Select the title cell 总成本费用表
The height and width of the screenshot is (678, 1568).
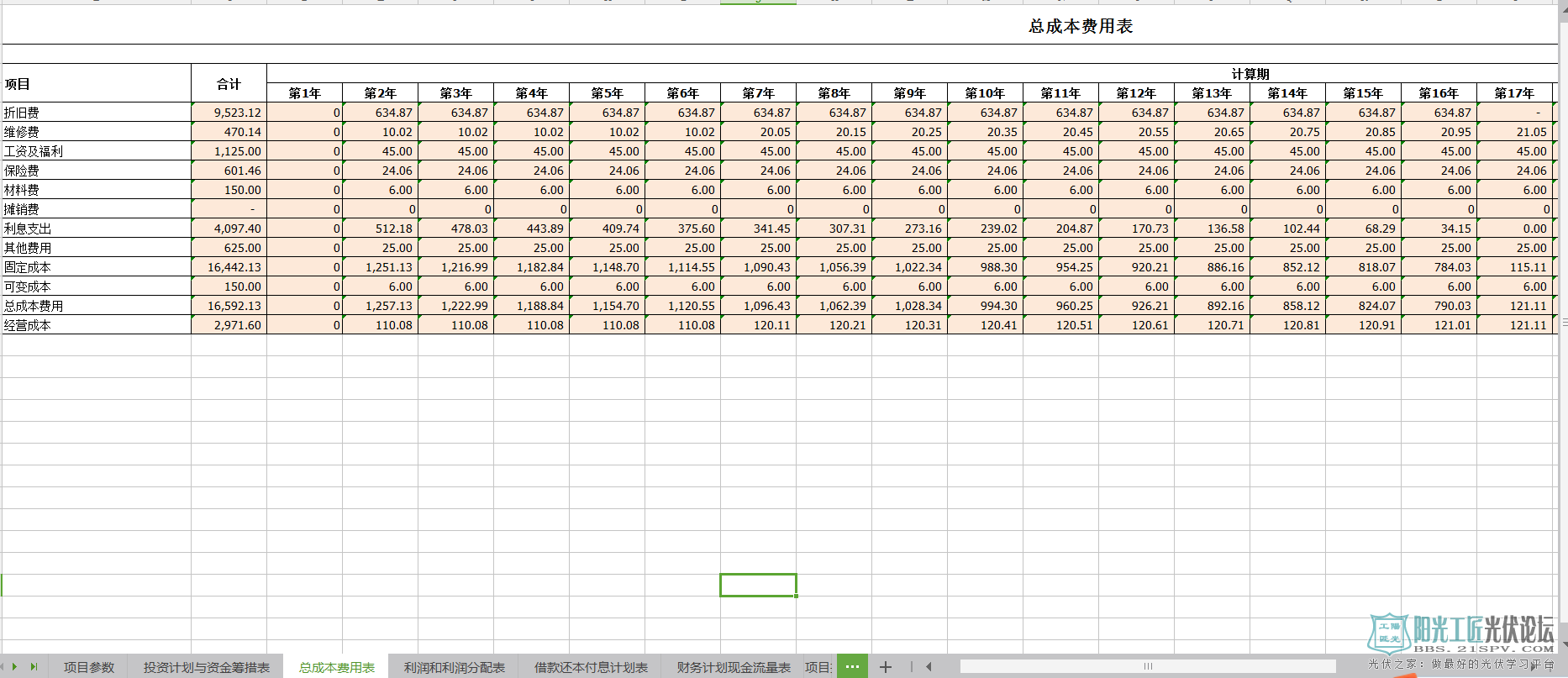[x=1081, y=26]
